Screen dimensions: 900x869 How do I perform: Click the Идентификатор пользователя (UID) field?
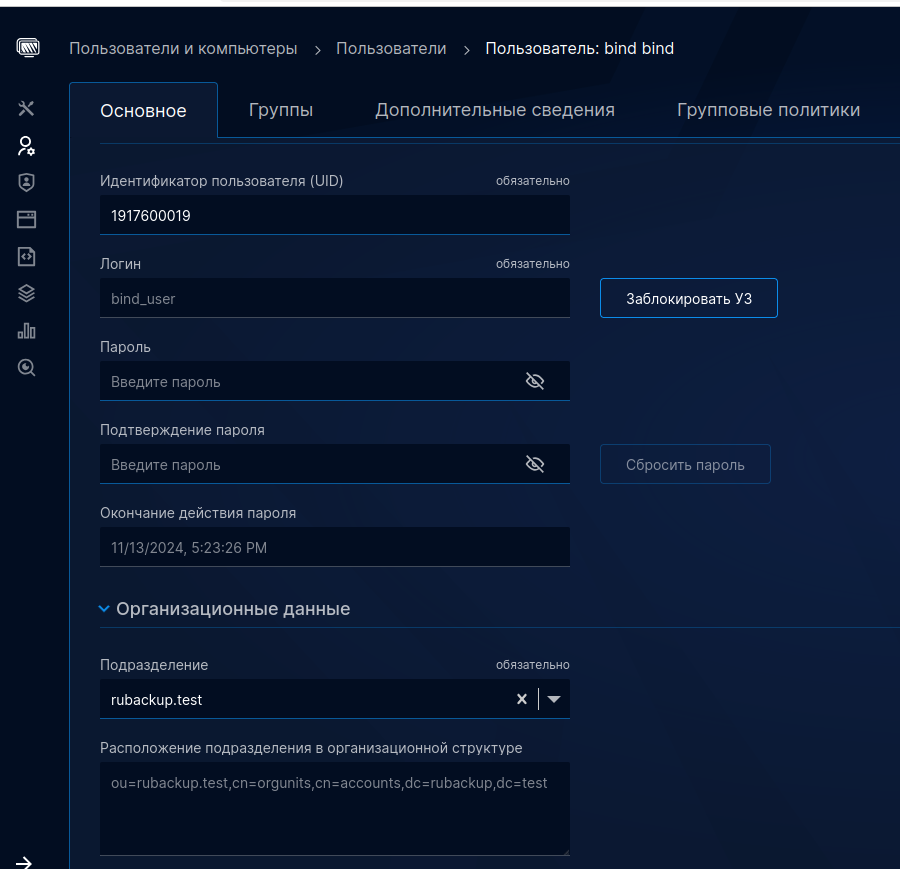(x=334, y=215)
